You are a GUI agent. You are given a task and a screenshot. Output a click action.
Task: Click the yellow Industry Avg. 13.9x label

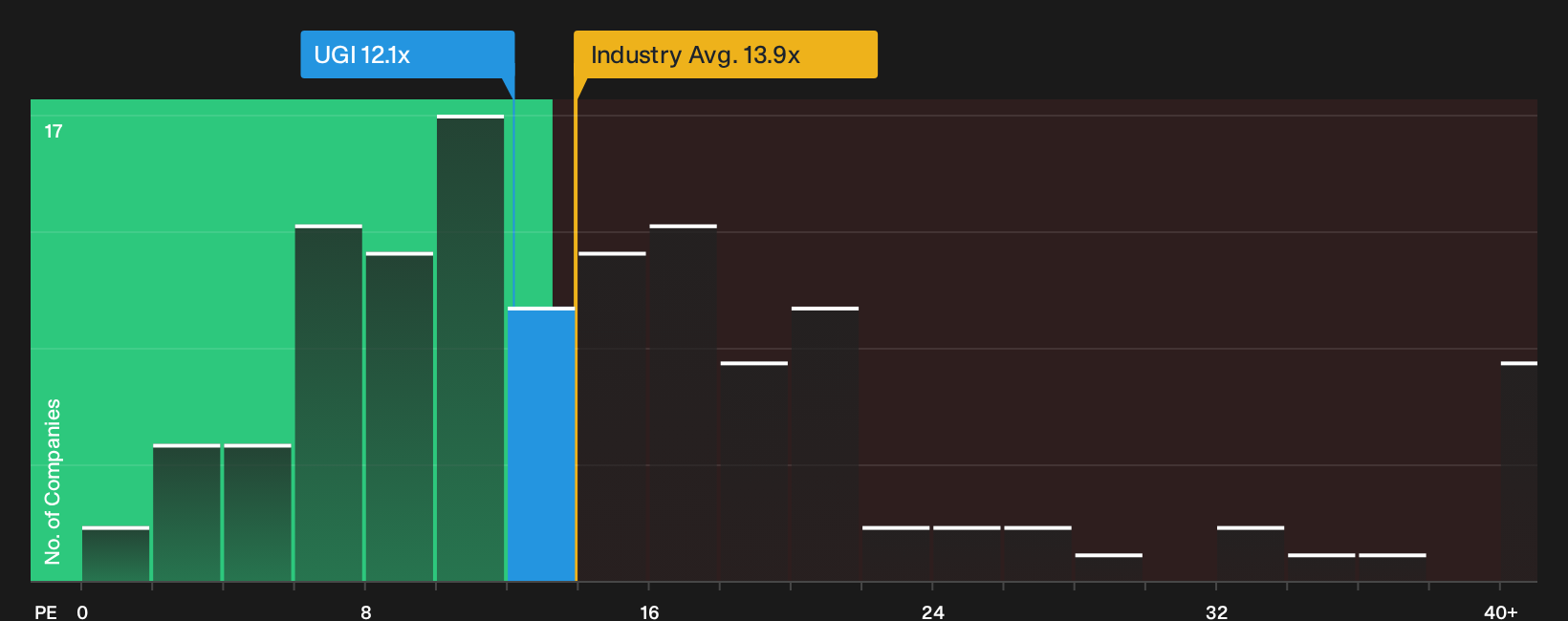point(725,54)
